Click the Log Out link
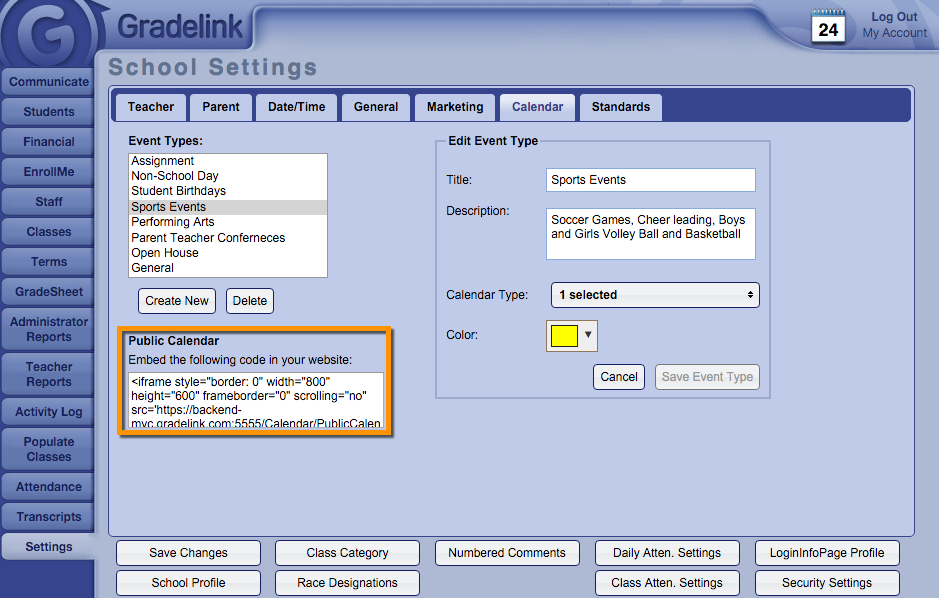Screen dimensions: 939x598 coord(893,17)
